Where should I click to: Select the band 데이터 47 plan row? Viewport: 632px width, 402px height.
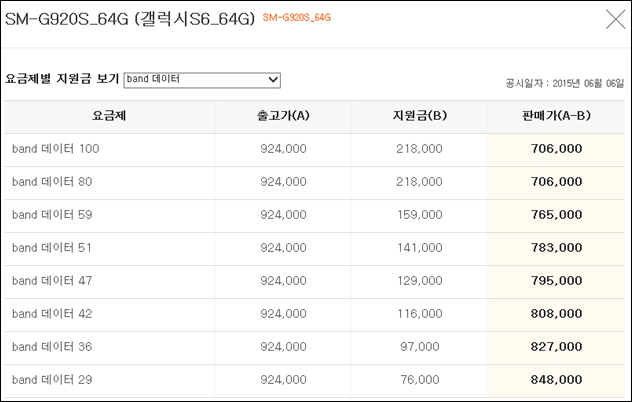tap(314, 282)
